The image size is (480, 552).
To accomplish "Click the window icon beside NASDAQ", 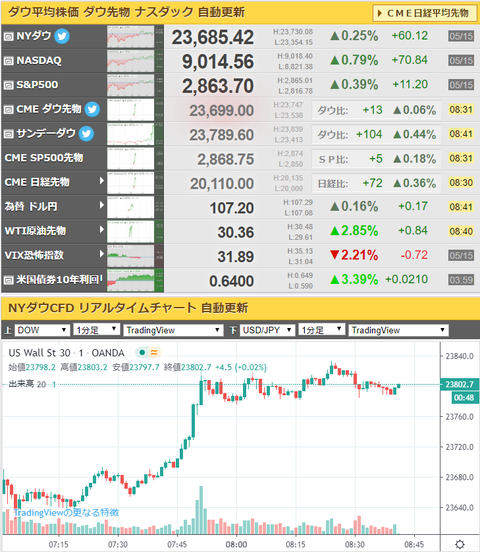I will [x=8, y=61].
